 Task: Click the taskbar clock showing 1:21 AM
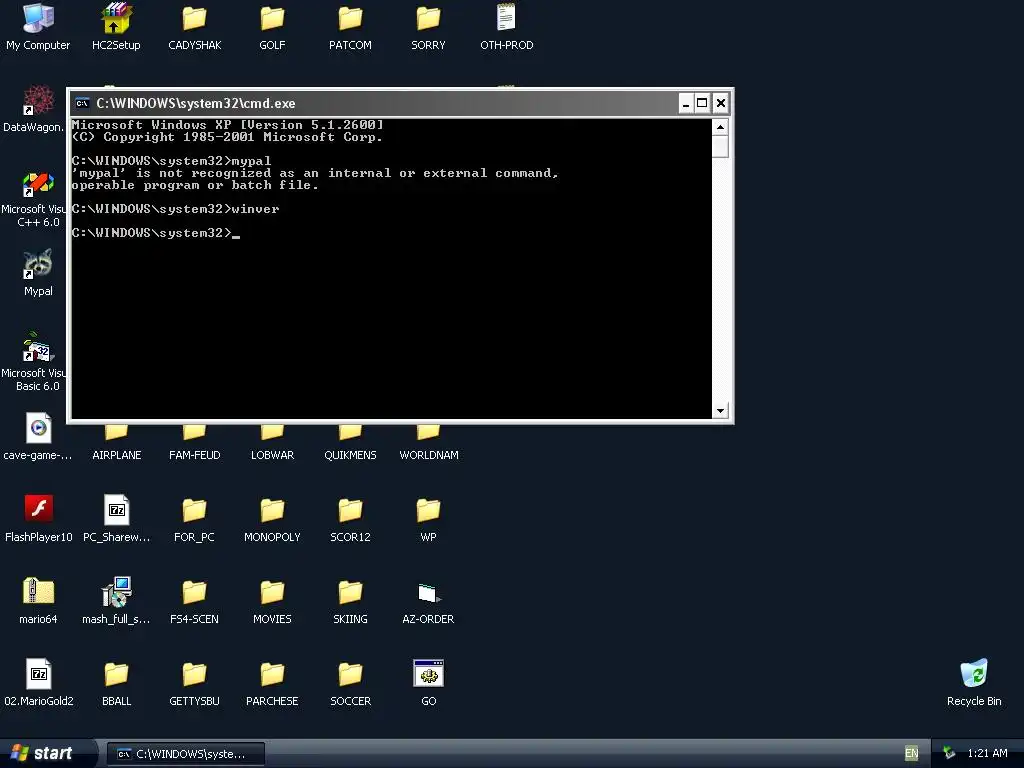coord(987,754)
